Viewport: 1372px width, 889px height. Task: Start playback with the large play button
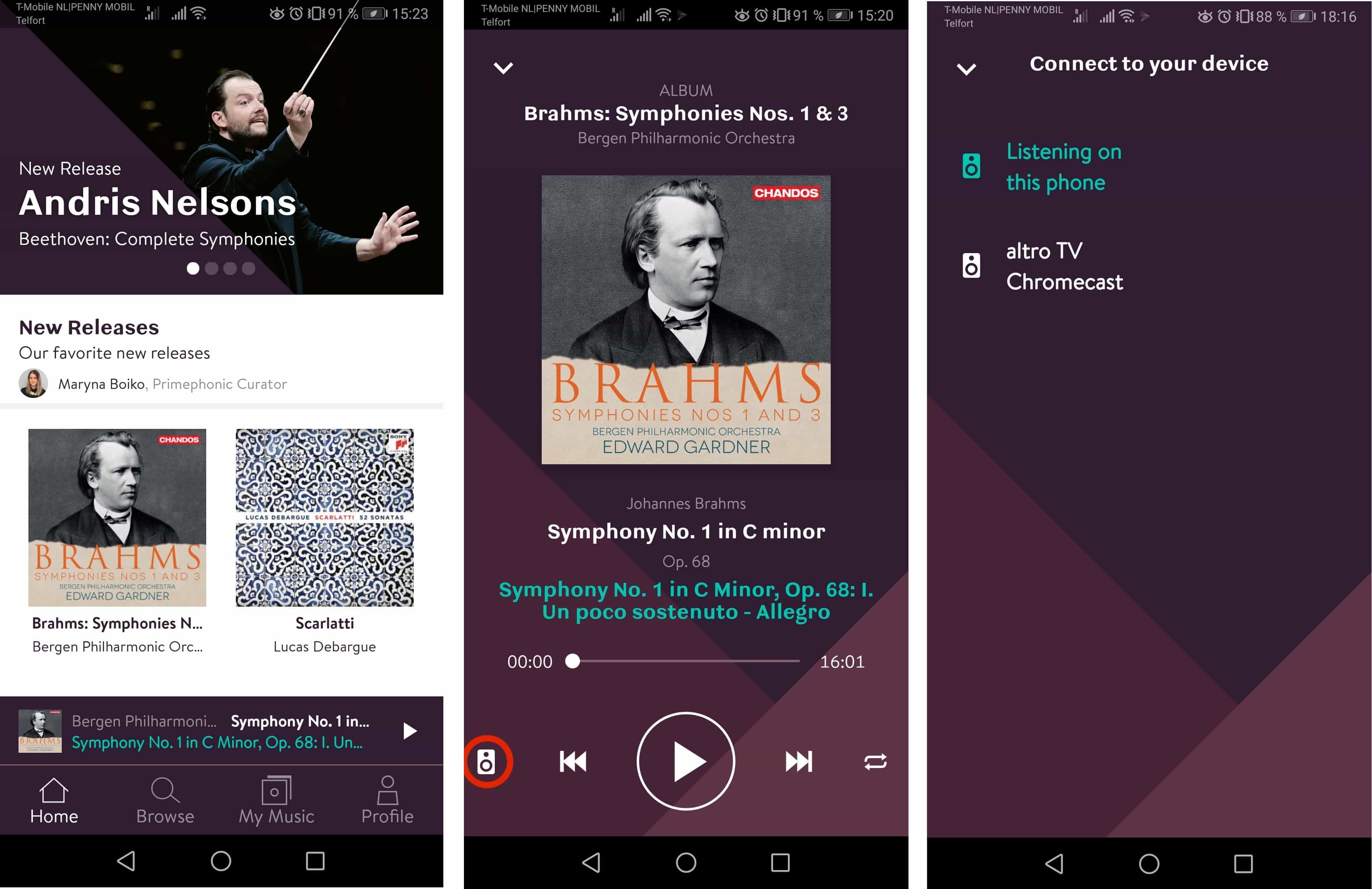click(x=686, y=761)
